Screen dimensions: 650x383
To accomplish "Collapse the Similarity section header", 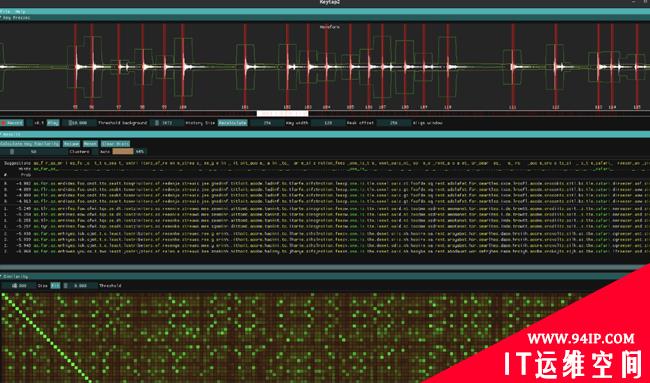I will click(325, 276).
